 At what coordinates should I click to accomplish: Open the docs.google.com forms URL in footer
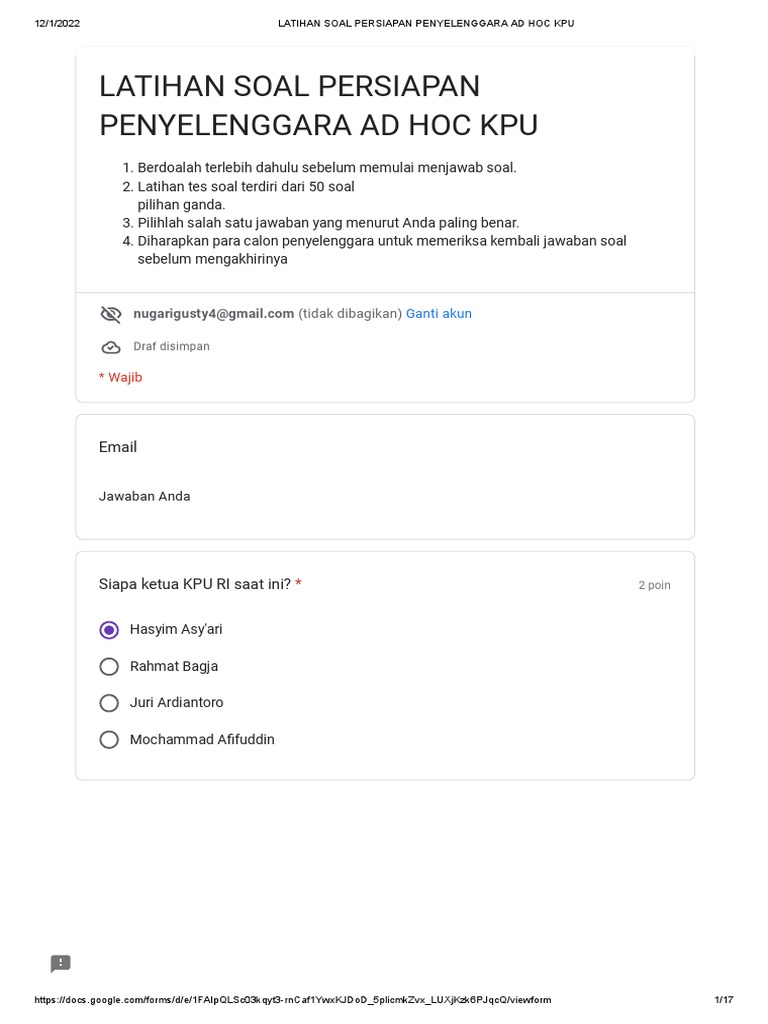click(x=292, y=1000)
